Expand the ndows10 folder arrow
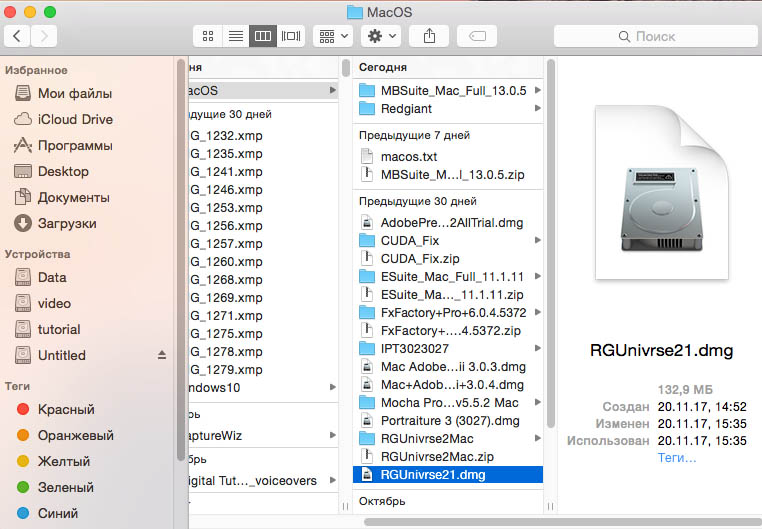 [332, 387]
